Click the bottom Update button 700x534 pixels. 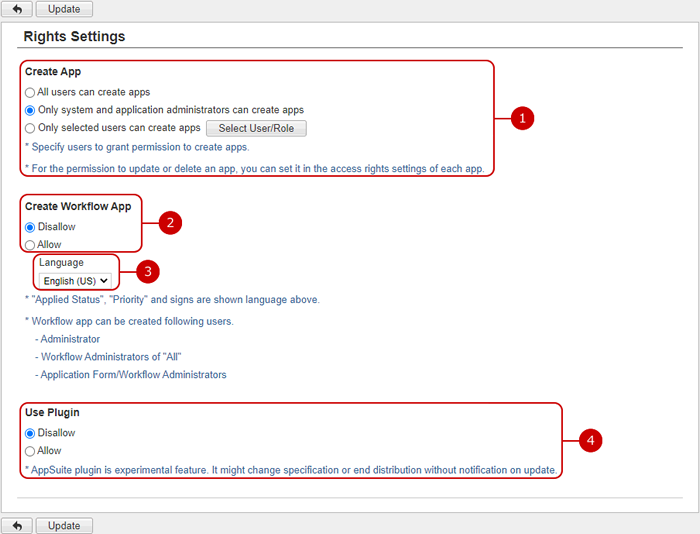click(64, 526)
